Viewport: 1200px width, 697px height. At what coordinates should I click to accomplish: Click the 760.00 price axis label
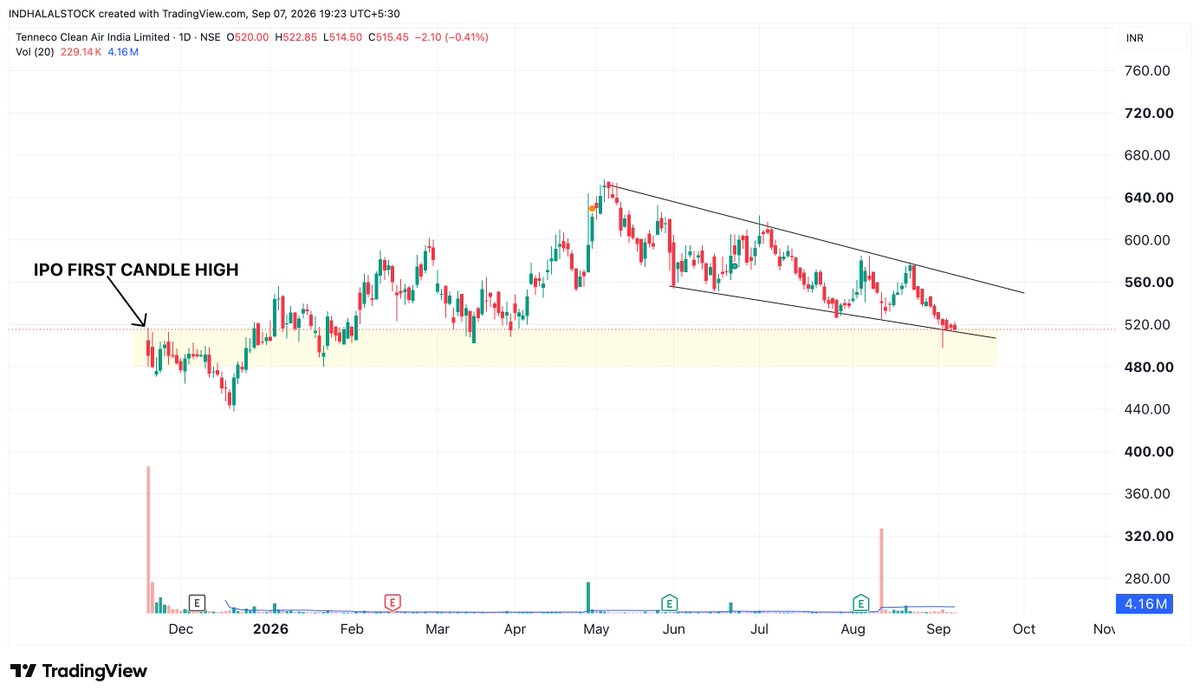coord(1147,71)
